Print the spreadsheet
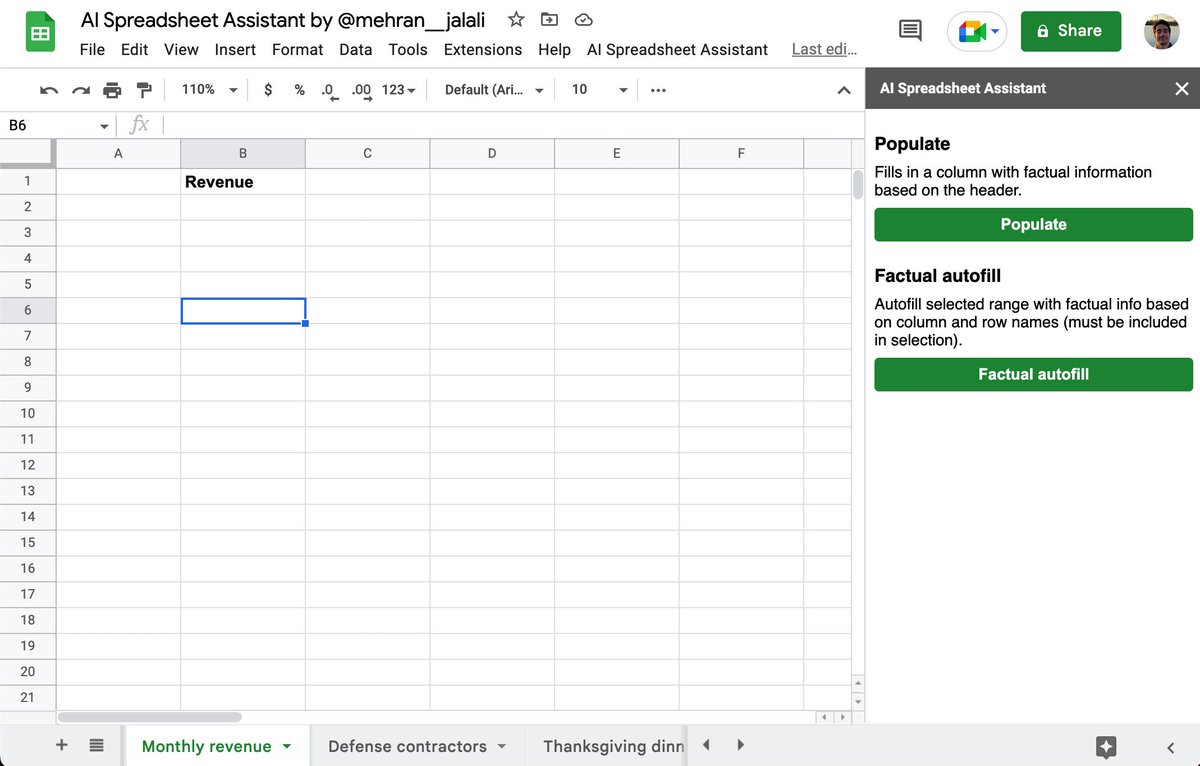This screenshot has width=1200, height=766. click(x=112, y=90)
